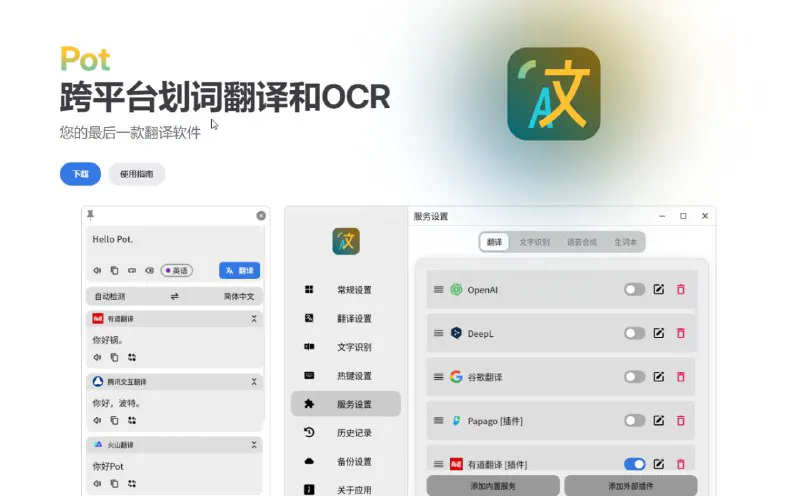Image resolution: width=800 pixels, height=496 pixels.
Task: Edit the OpenAI service configuration
Action: (x=659, y=290)
